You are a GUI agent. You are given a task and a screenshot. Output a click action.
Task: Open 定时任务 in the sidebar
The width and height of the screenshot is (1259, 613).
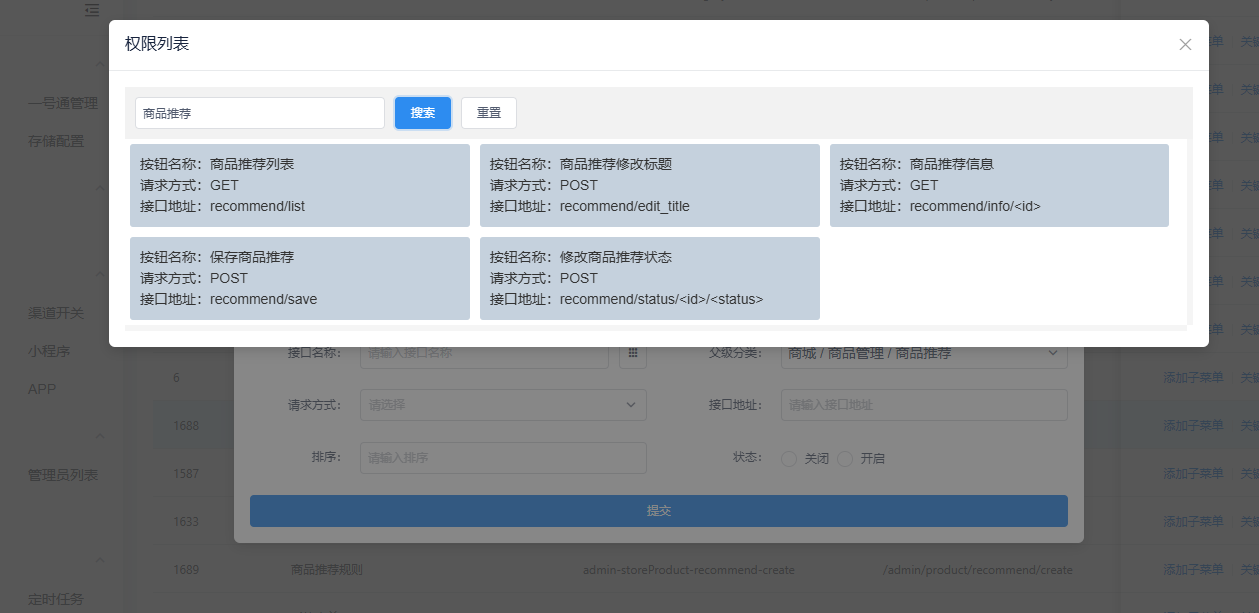[56, 599]
